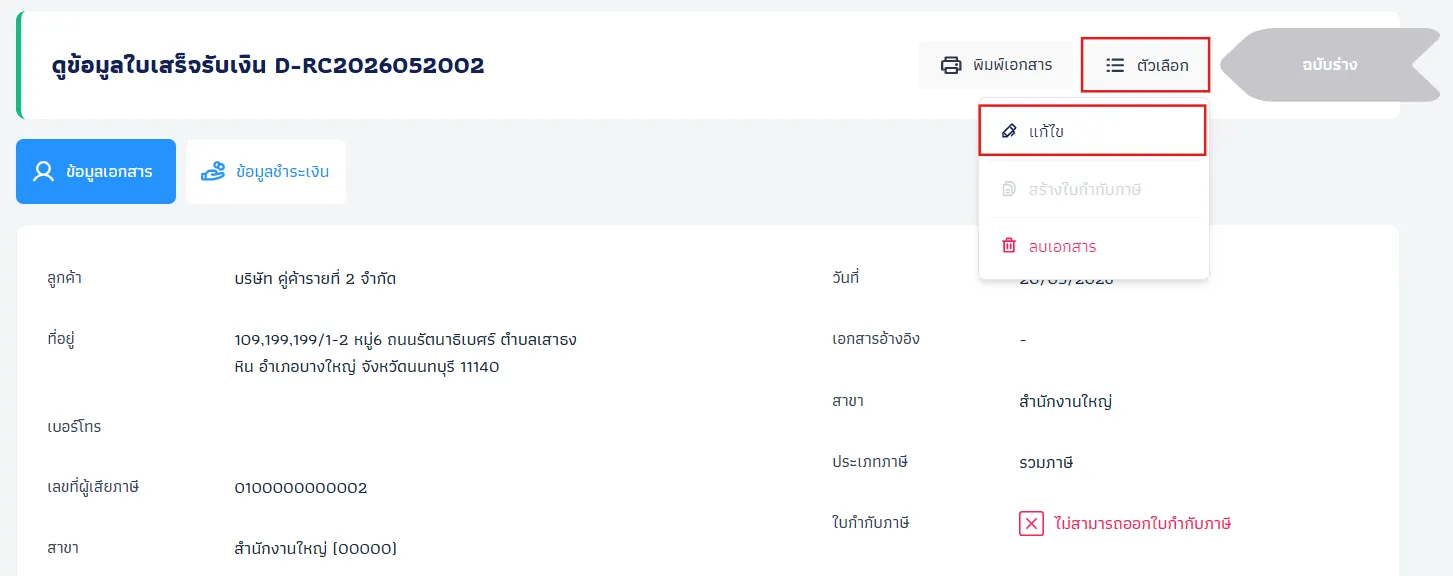Click the red X box beside ไม่สามารถออกใบกำกับภาษี
This screenshot has height=576, width=1453.
1031,523
